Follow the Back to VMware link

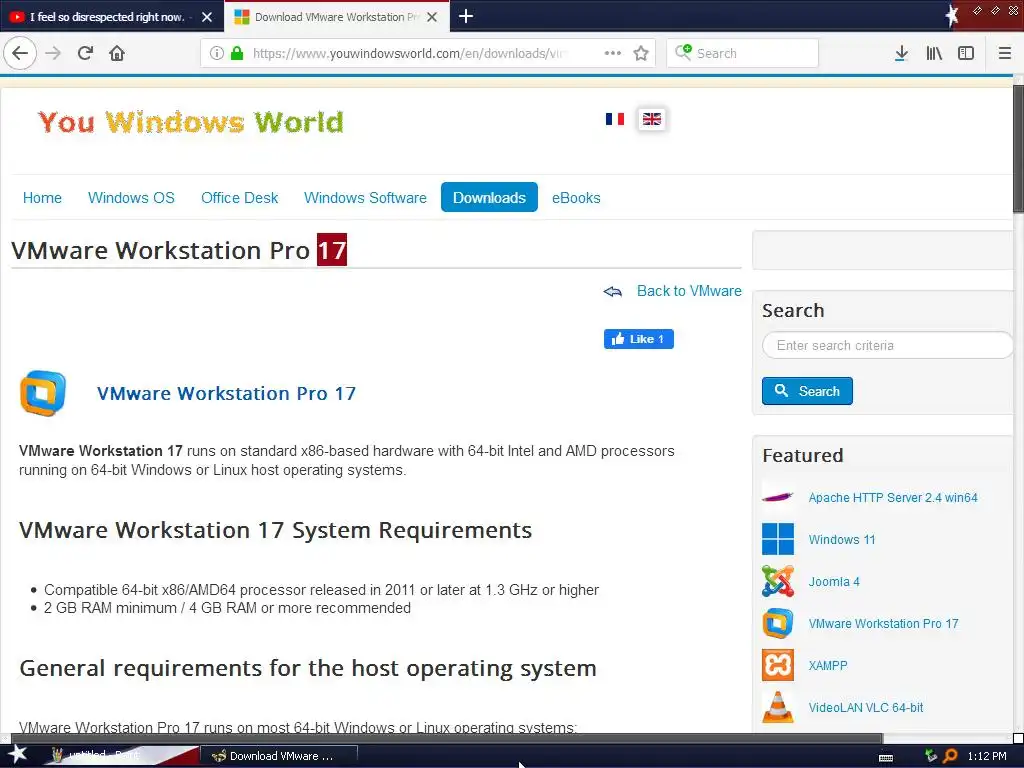click(x=689, y=291)
